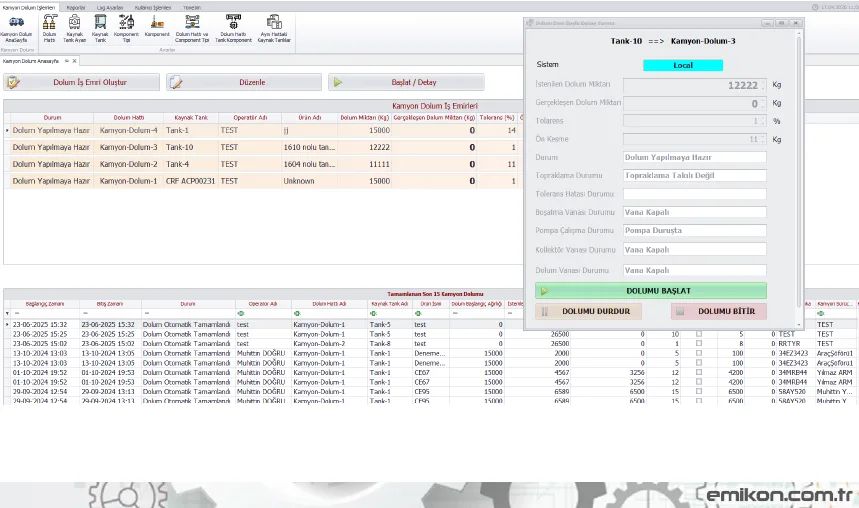Viewport: 859px width, 508px height.
Task: Open Kamyon Dolum AnaSayfa ribbon icon
Action: point(16,28)
